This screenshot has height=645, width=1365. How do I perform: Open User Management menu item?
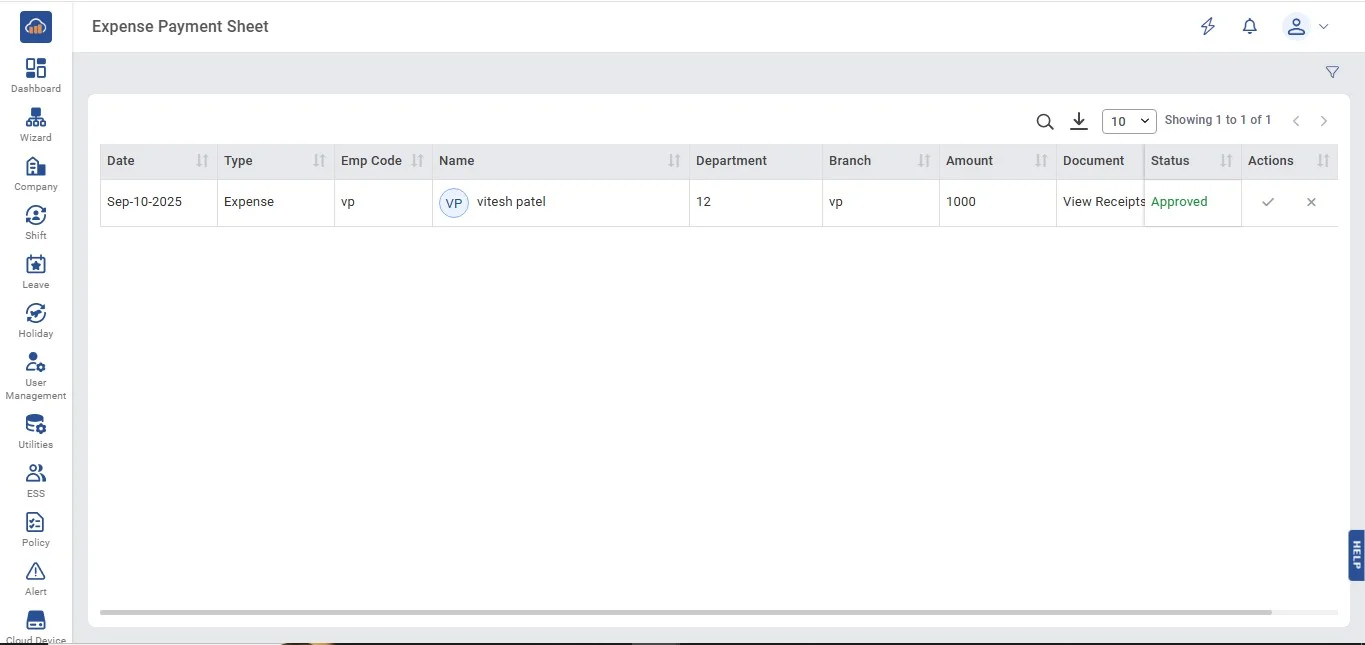pos(36,375)
